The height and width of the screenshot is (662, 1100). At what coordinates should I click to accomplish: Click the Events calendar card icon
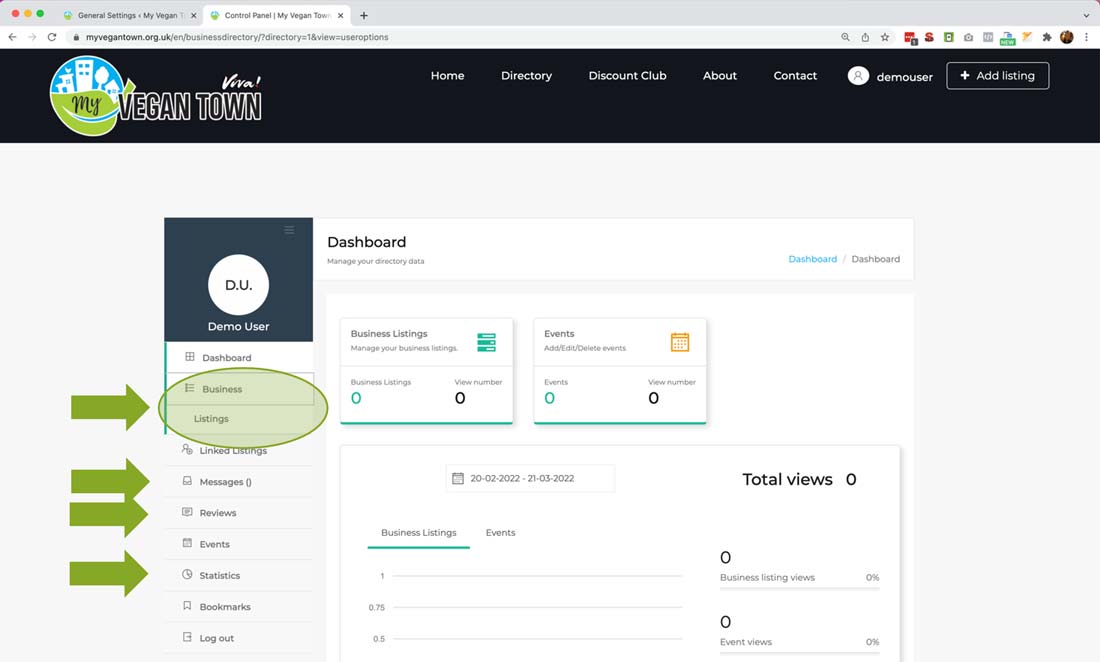680,342
